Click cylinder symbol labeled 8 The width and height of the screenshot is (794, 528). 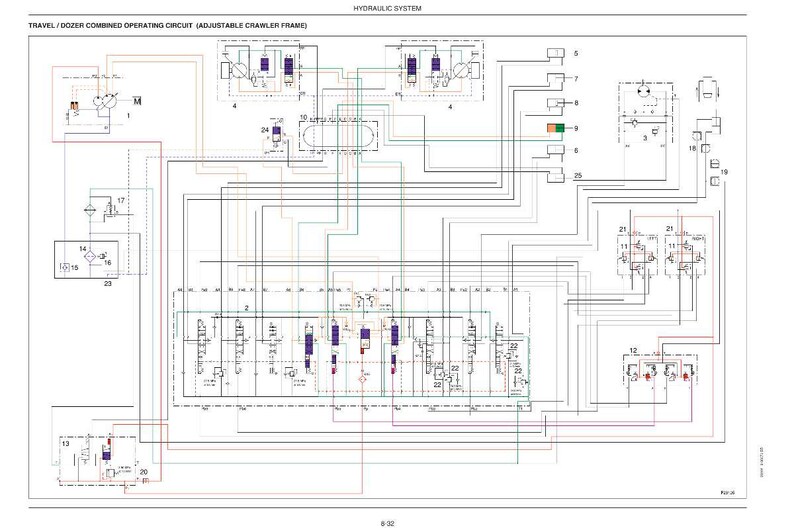point(555,103)
